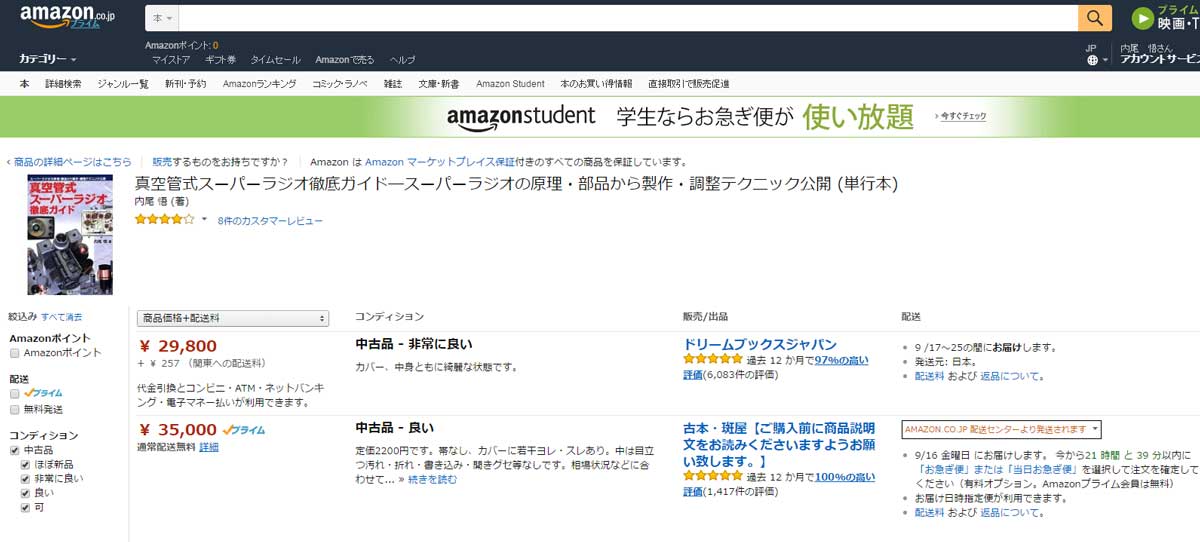The image size is (1200, 542).
Task: Click the Prime badge next to ¥35,000
Action: (244, 430)
